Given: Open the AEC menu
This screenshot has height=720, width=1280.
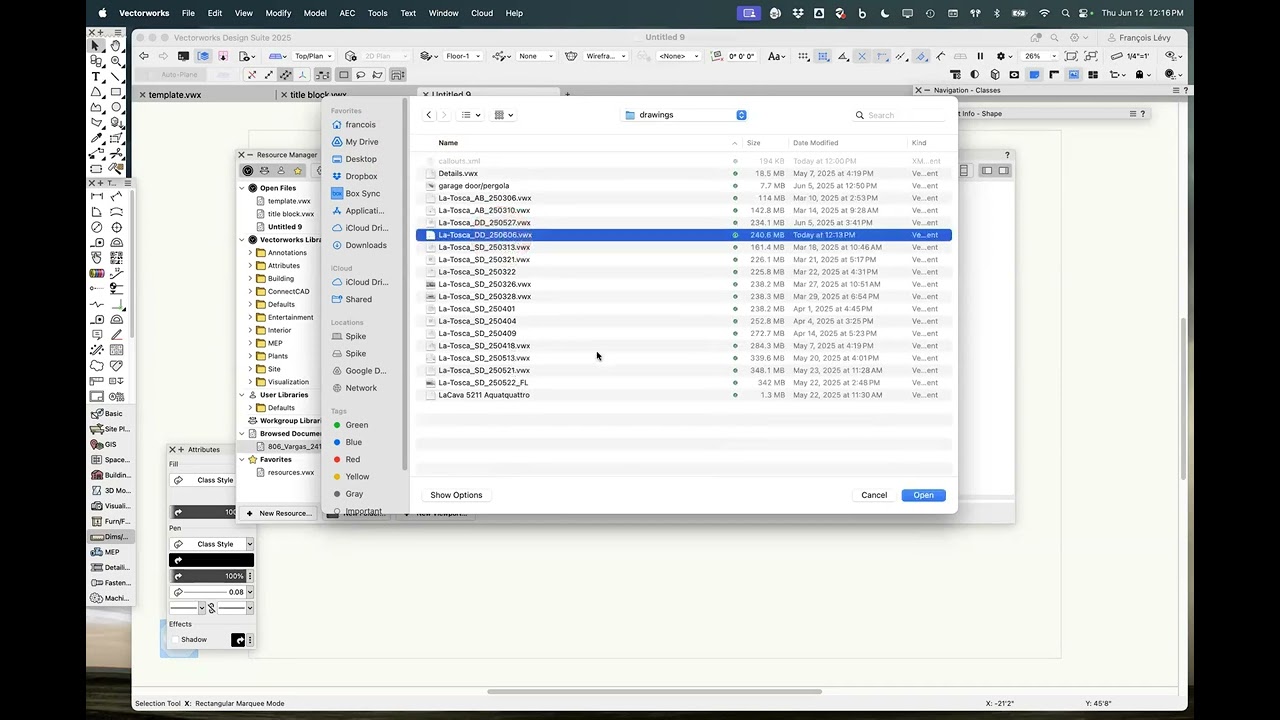Looking at the screenshot, I should pos(347,13).
